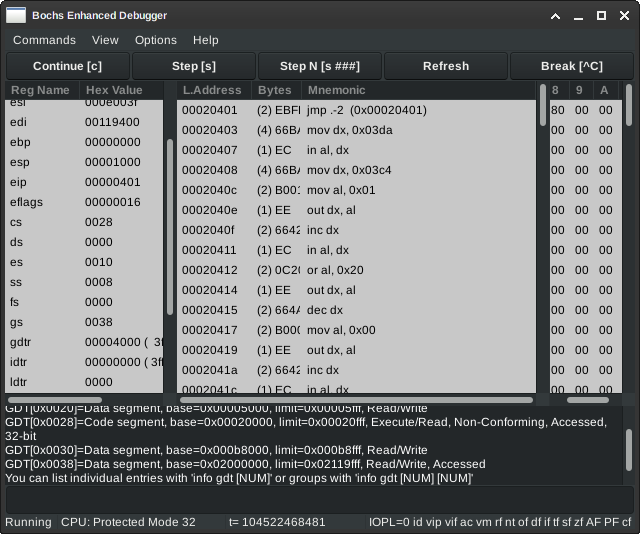Click the memory dump column header 8
This screenshot has height=534, width=640.
coord(559,90)
